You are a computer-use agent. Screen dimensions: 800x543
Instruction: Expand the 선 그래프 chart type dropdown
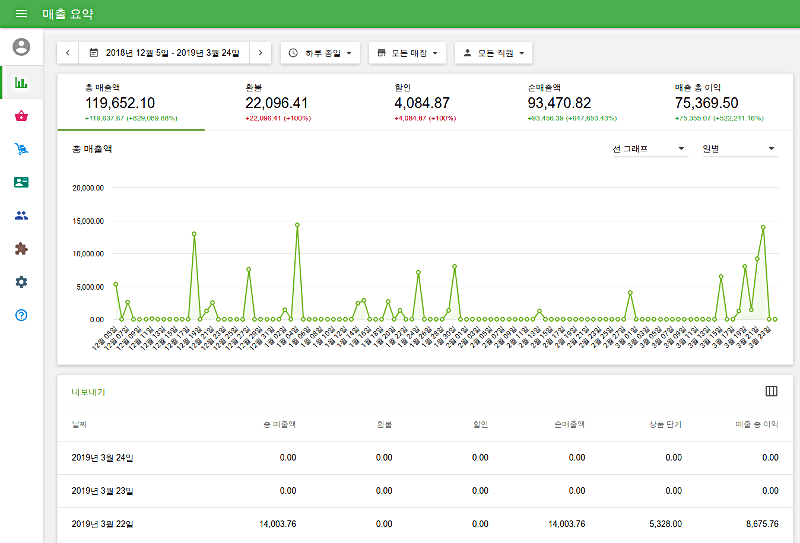pos(648,149)
